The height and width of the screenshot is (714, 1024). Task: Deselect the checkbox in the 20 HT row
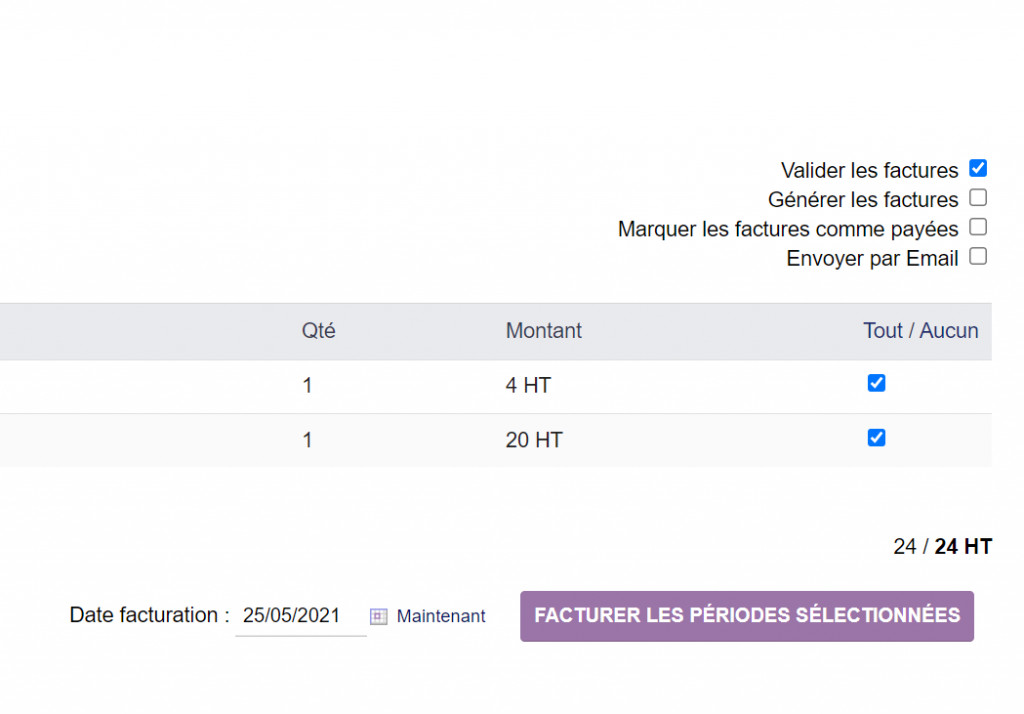point(877,437)
